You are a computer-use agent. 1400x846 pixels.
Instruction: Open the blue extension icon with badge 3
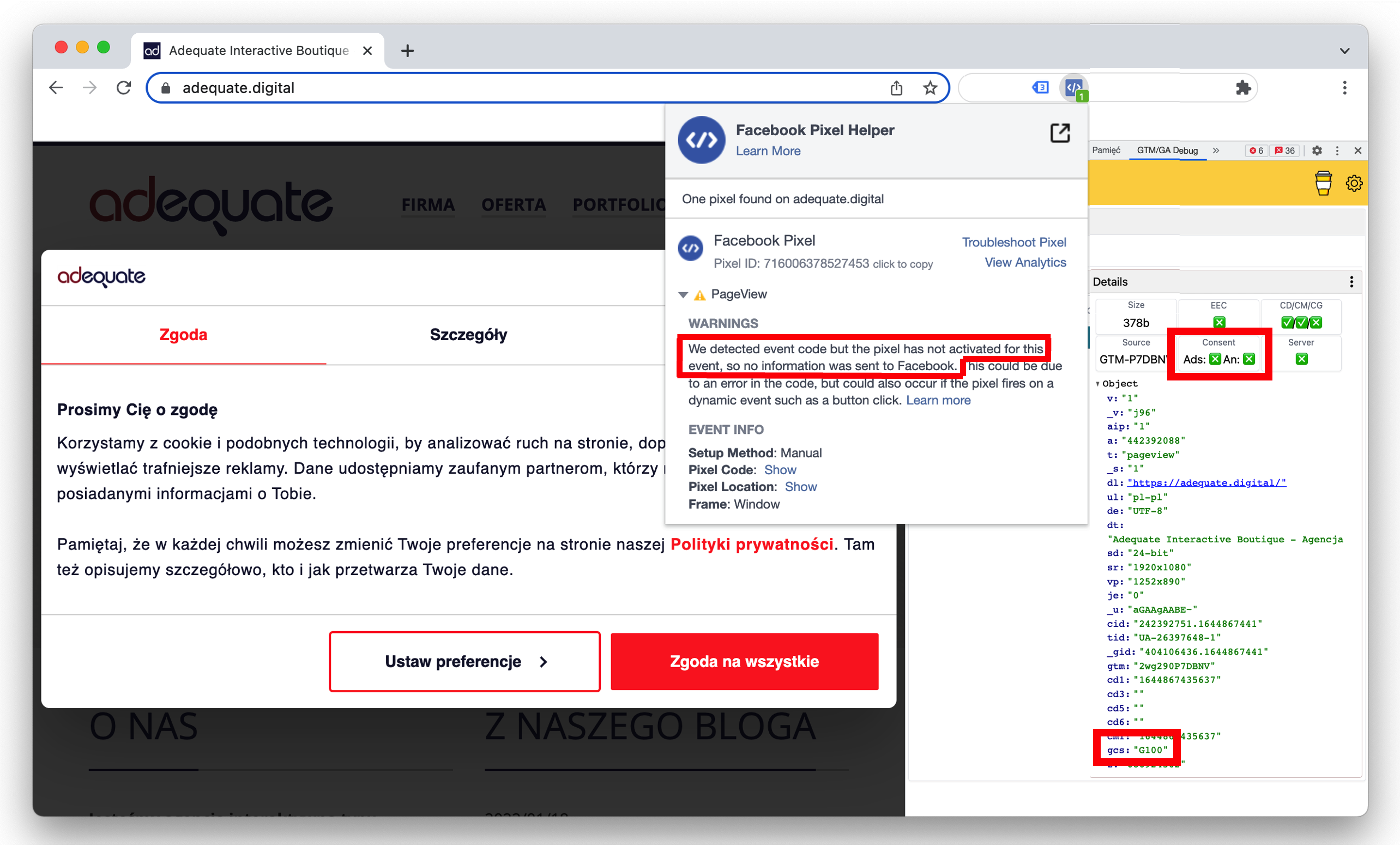(x=1040, y=88)
